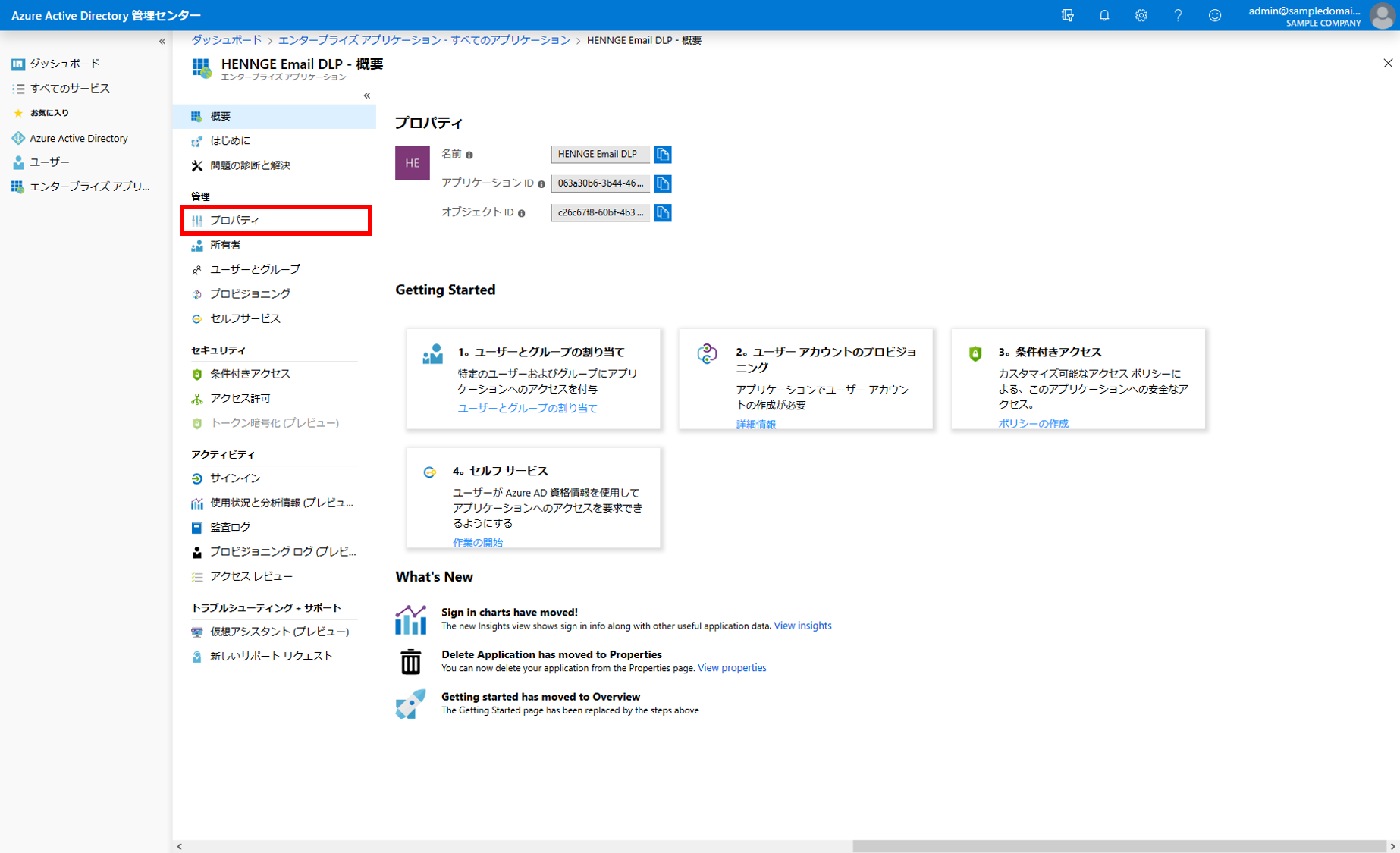This screenshot has height=853, width=1400.
Task: Click the Sign in charts icon
Action: tap(410, 619)
